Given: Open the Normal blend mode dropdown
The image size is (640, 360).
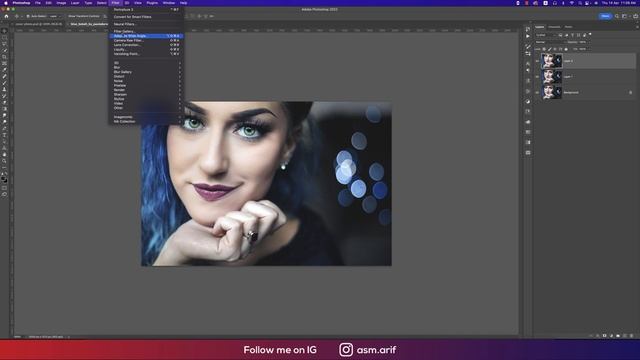Looking at the screenshot, I should tap(550, 42).
